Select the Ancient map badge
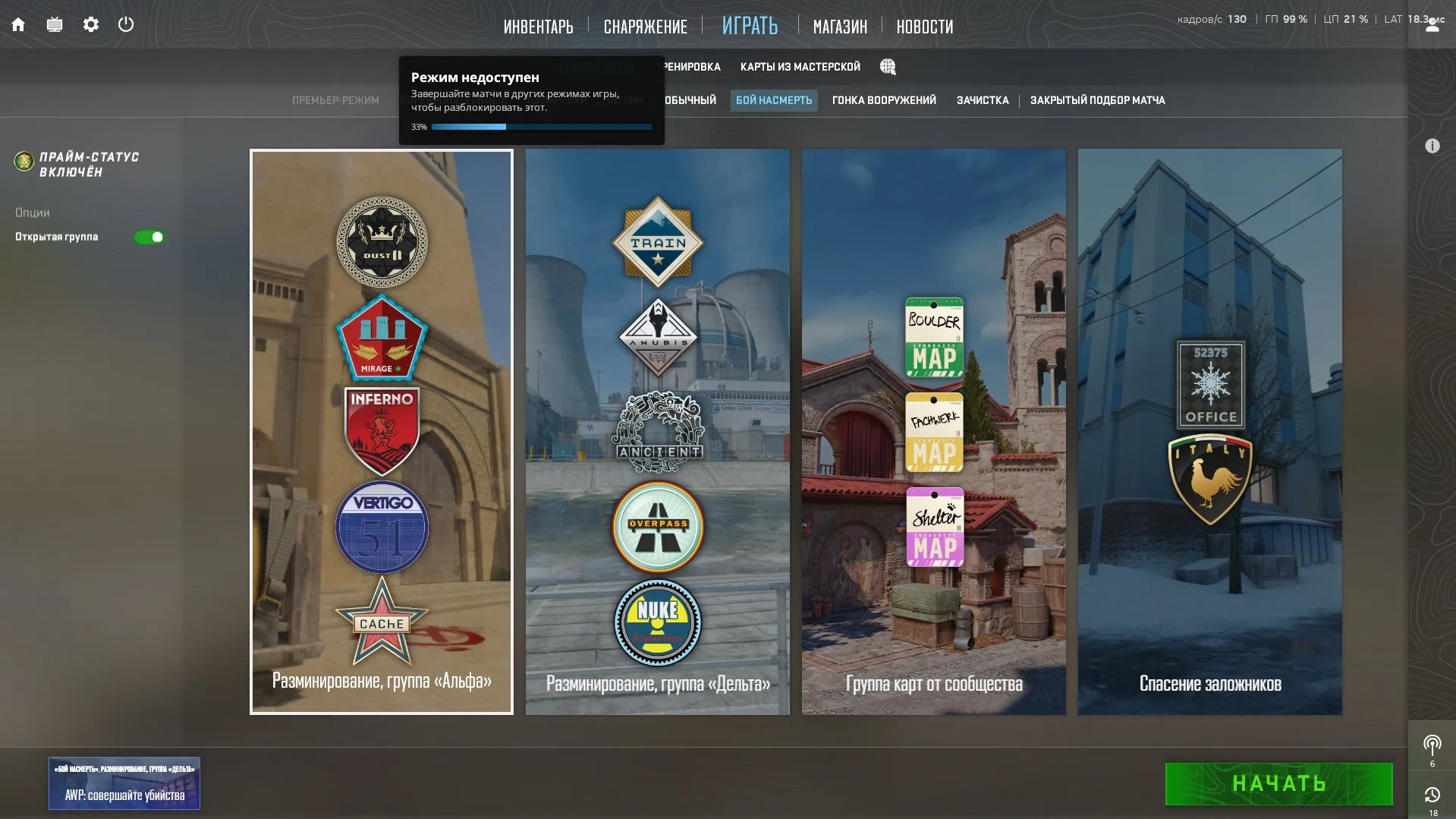This screenshot has height=819, width=1456. pyautogui.click(x=658, y=431)
